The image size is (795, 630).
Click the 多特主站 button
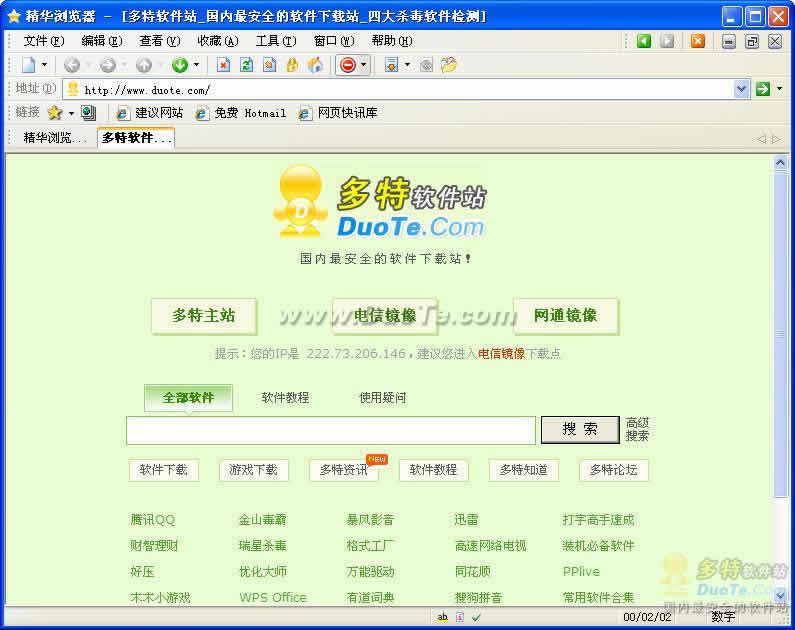click(203, 316)
